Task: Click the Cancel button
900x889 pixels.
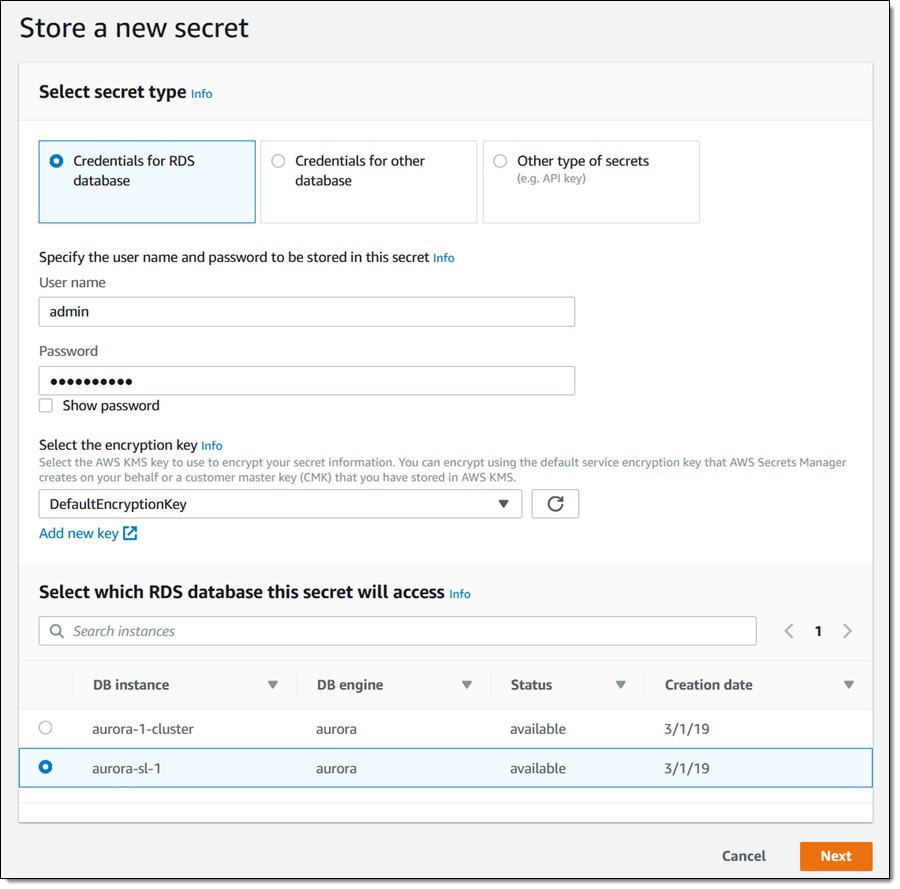Action: tap(743, 856)
